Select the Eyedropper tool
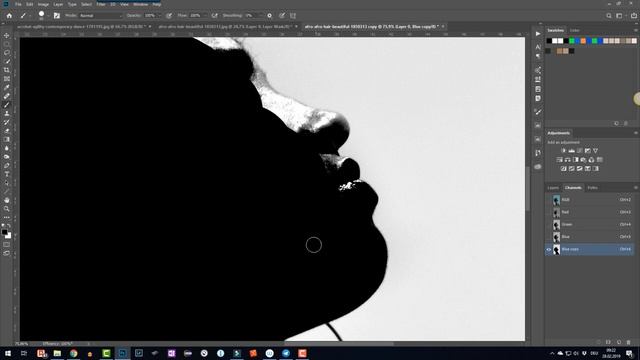Image resolution: width=640 pixels, height=360 pixels. [x=7, y=87]
